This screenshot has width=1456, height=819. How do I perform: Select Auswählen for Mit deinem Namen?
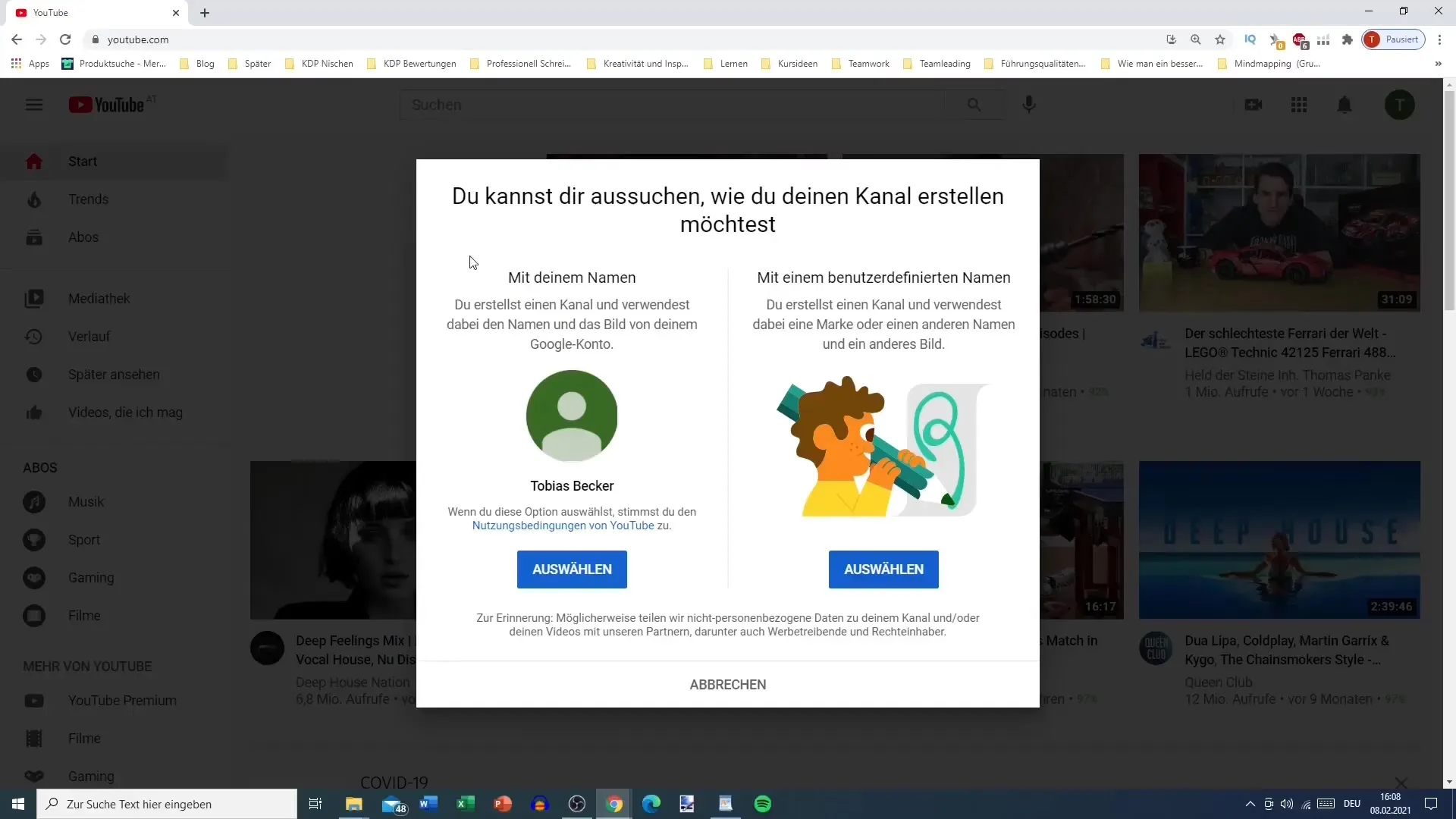point(572,569)
